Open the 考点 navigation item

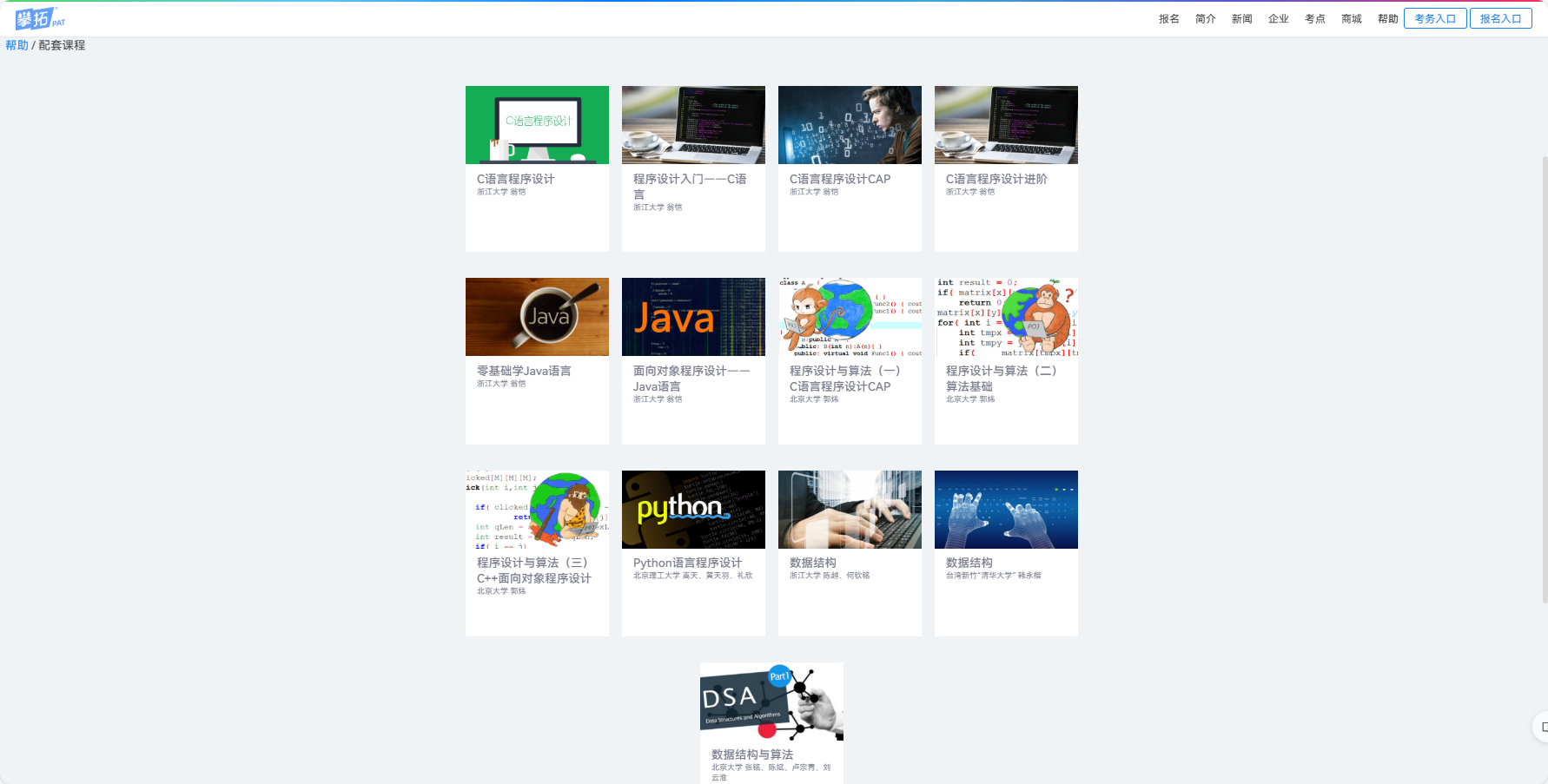1314,18
